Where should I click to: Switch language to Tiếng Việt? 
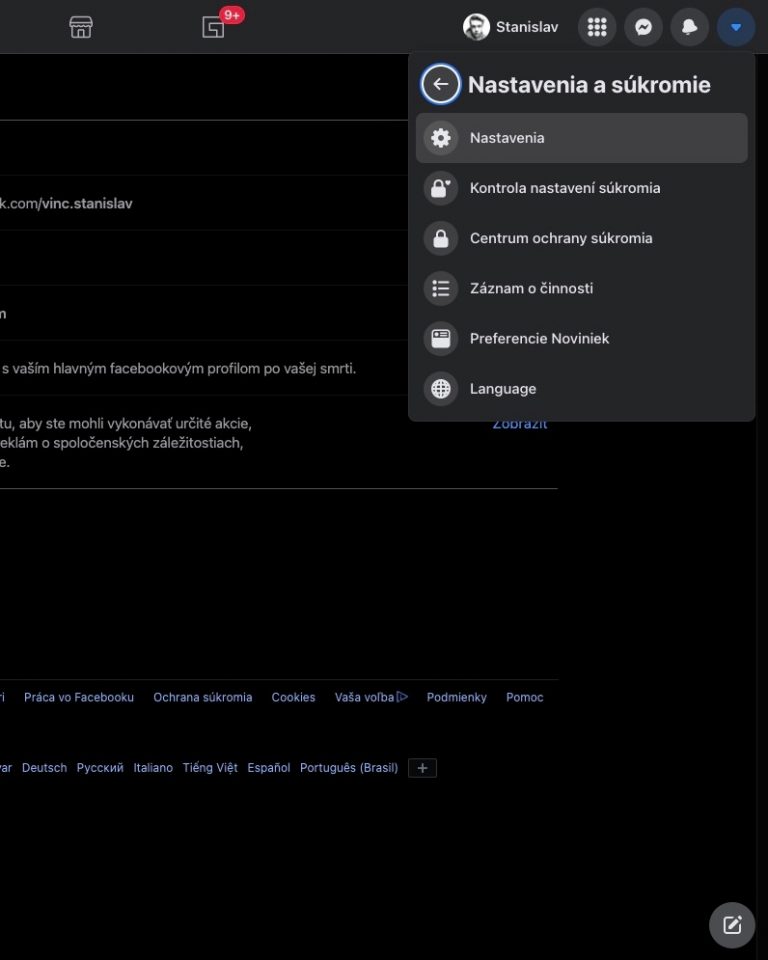coord(210,768)
